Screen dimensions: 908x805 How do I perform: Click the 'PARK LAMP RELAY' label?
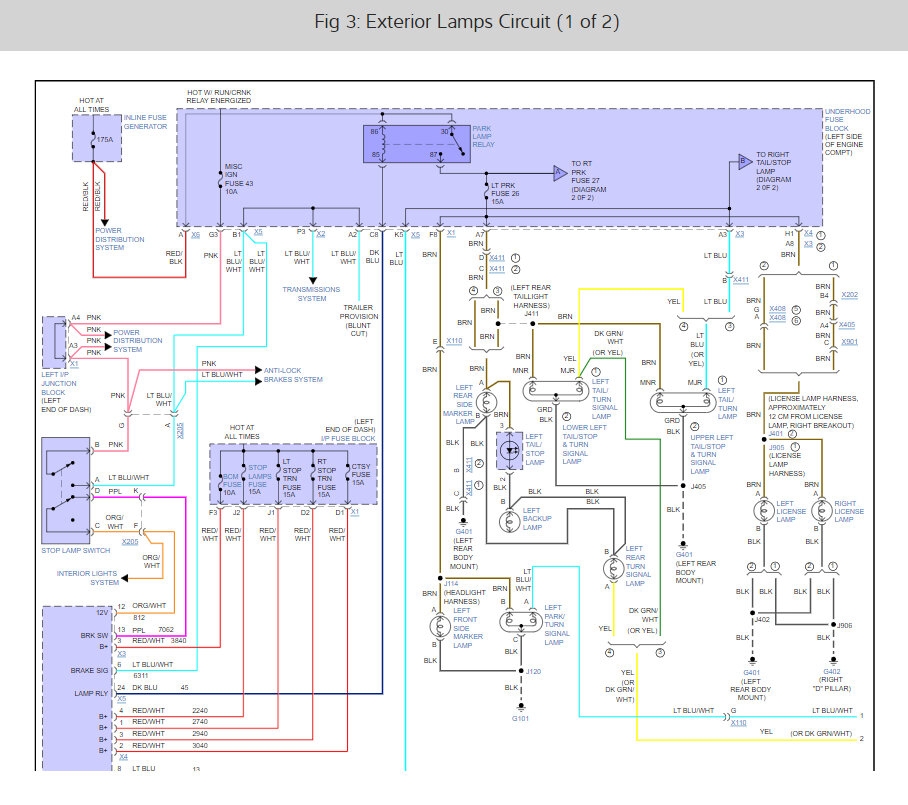pos(484,137)
